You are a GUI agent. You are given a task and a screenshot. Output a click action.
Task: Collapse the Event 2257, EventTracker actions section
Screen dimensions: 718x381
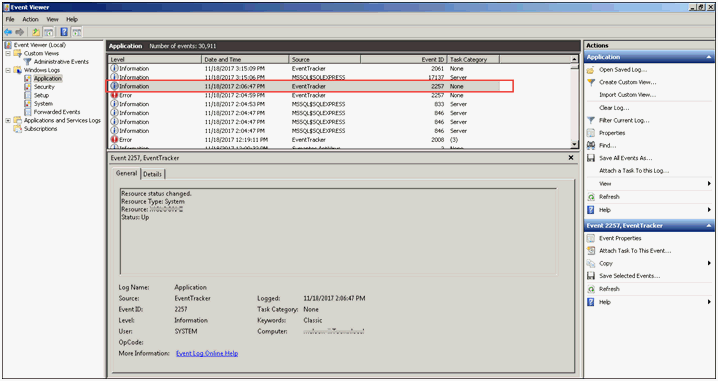(x=709, y=226)
